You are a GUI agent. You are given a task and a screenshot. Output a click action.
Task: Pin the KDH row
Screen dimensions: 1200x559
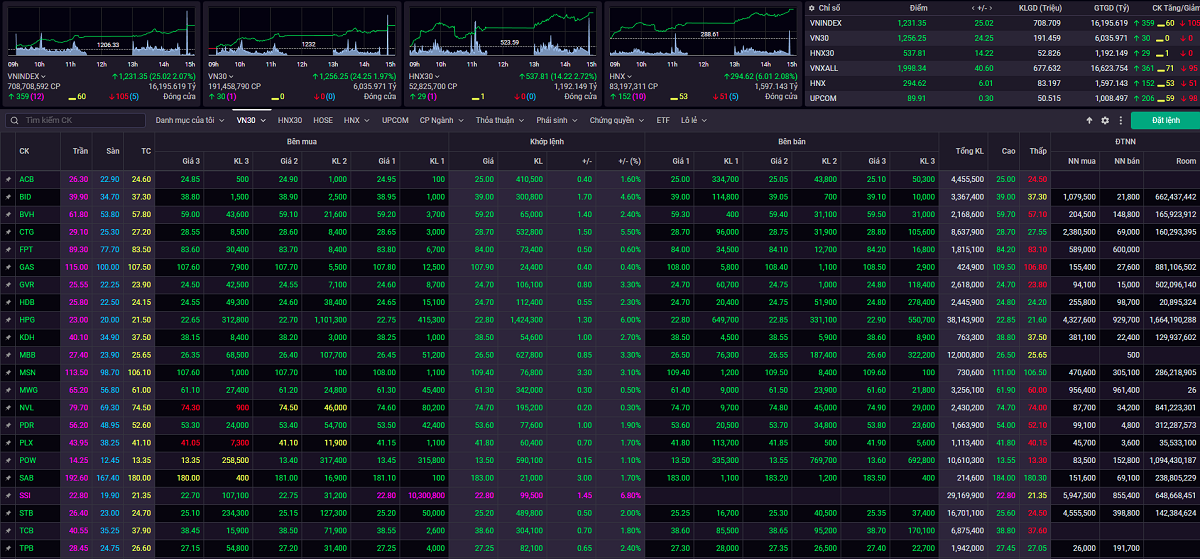click(8, 337)
